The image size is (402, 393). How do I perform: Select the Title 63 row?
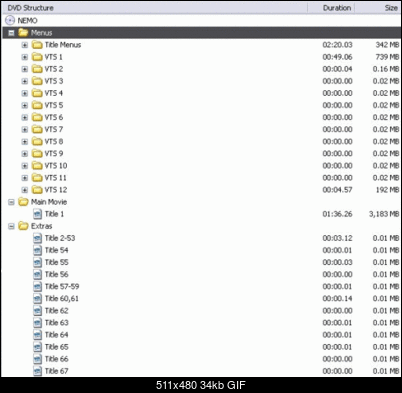point(201,323)
